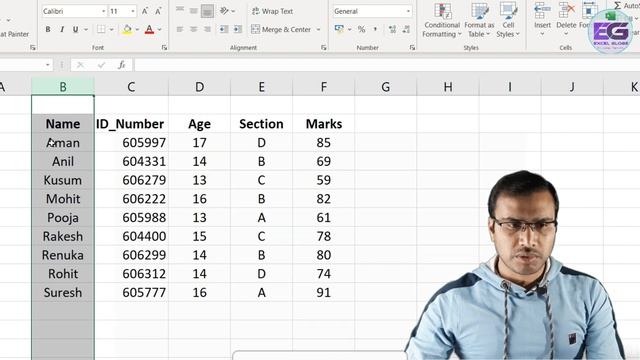Decrease decimal places

406,29
